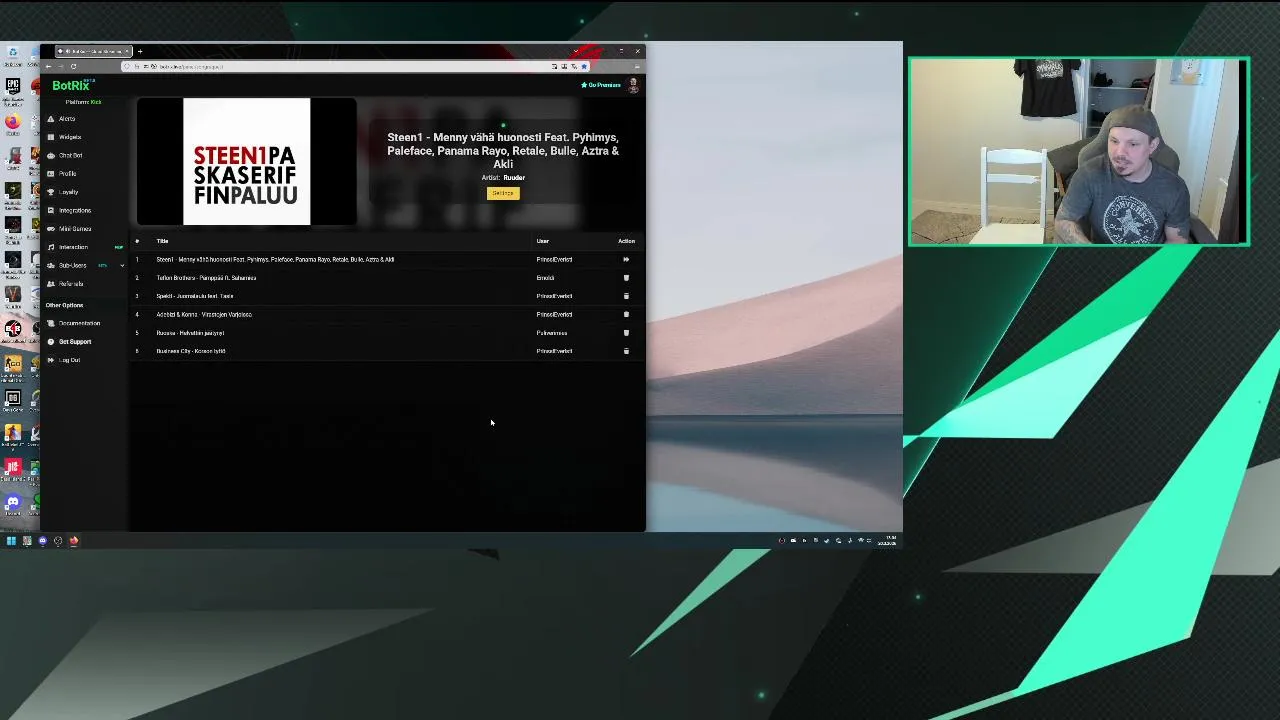Viewport: 1280px width, 720px height.
Task: Go to the Chat Bot section
Action: (x=70, y=155)
